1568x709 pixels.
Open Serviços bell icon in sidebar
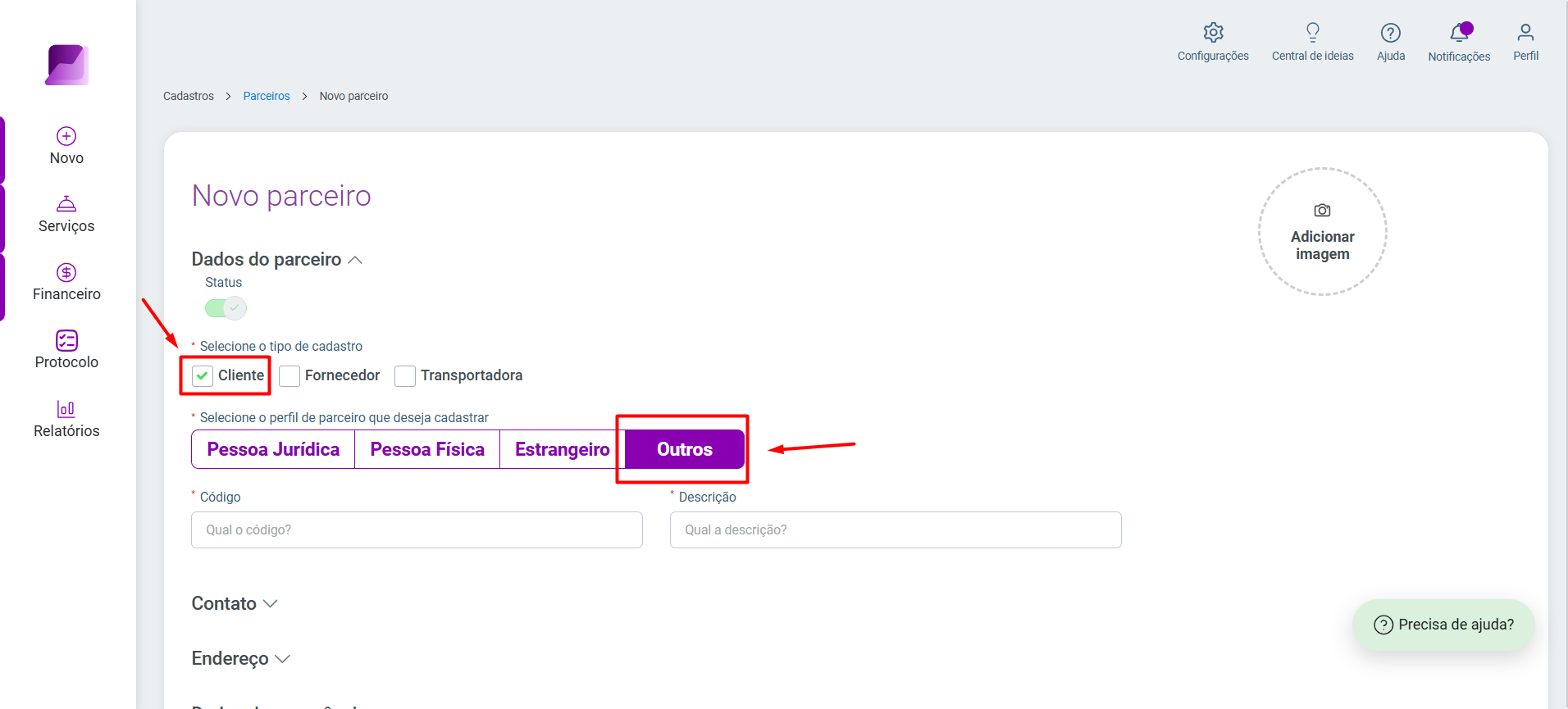[x=66, y=203]
